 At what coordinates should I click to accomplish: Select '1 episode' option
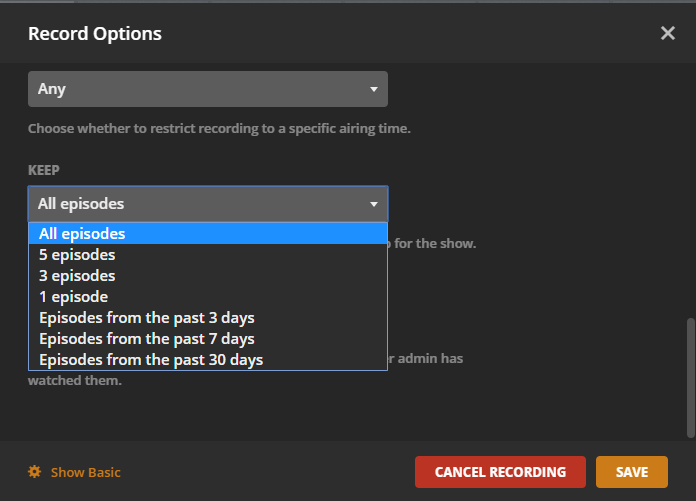pyautogui.click(x=73, y=297)
